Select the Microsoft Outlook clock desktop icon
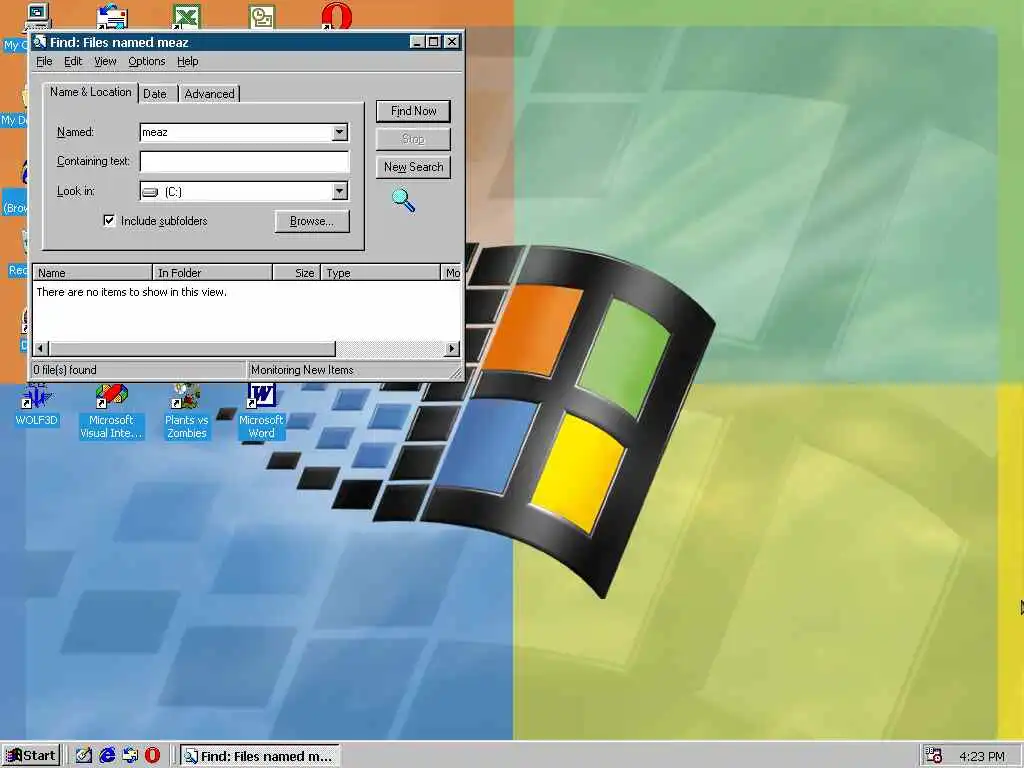Image resolution: width=1024 pixels, height=768 pixels. click(262, 16)
